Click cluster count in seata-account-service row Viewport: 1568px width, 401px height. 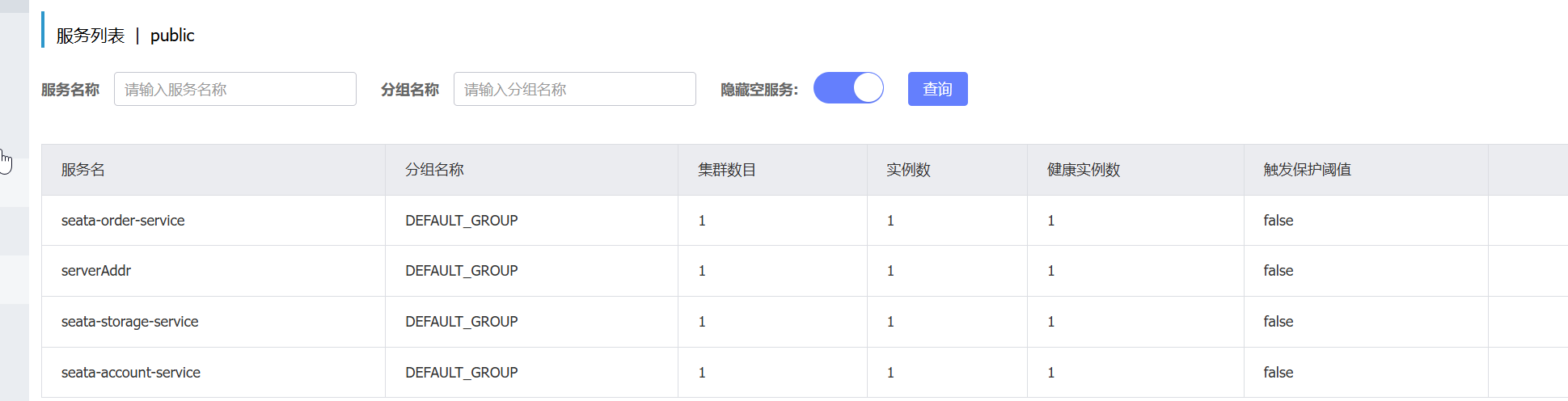coord(702,373)
